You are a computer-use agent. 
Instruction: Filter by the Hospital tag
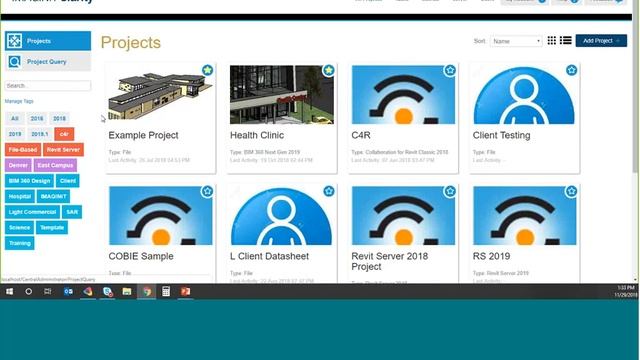pyautogui.click(x=20, y=196)
